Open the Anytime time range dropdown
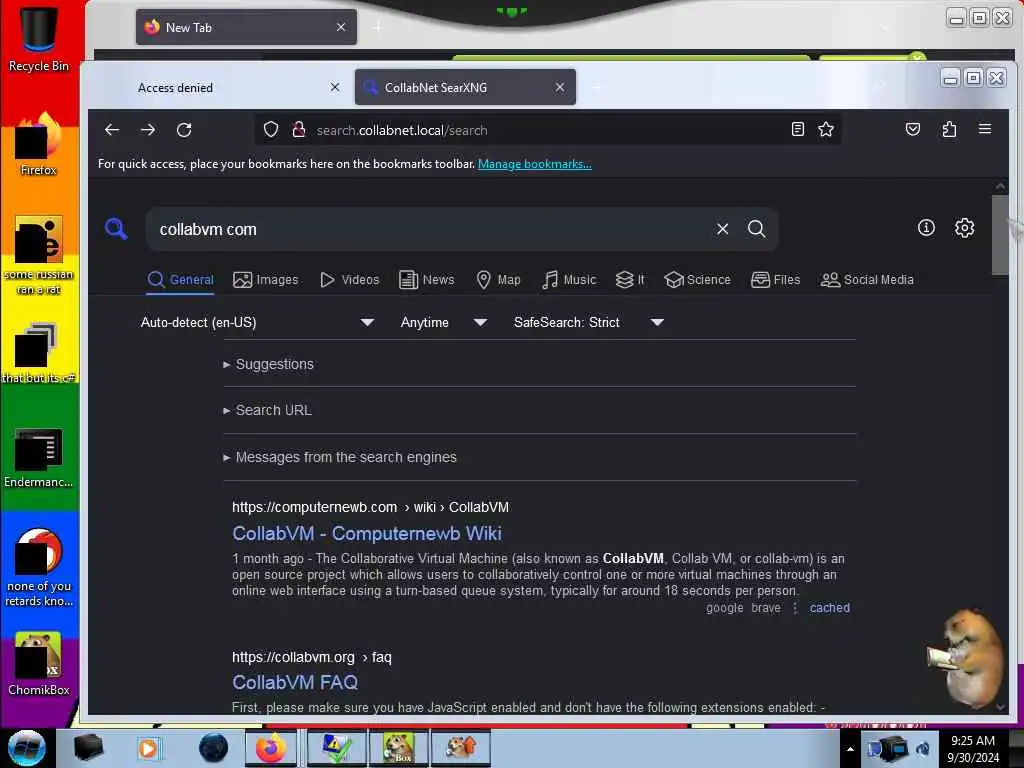 coord(443,322)
